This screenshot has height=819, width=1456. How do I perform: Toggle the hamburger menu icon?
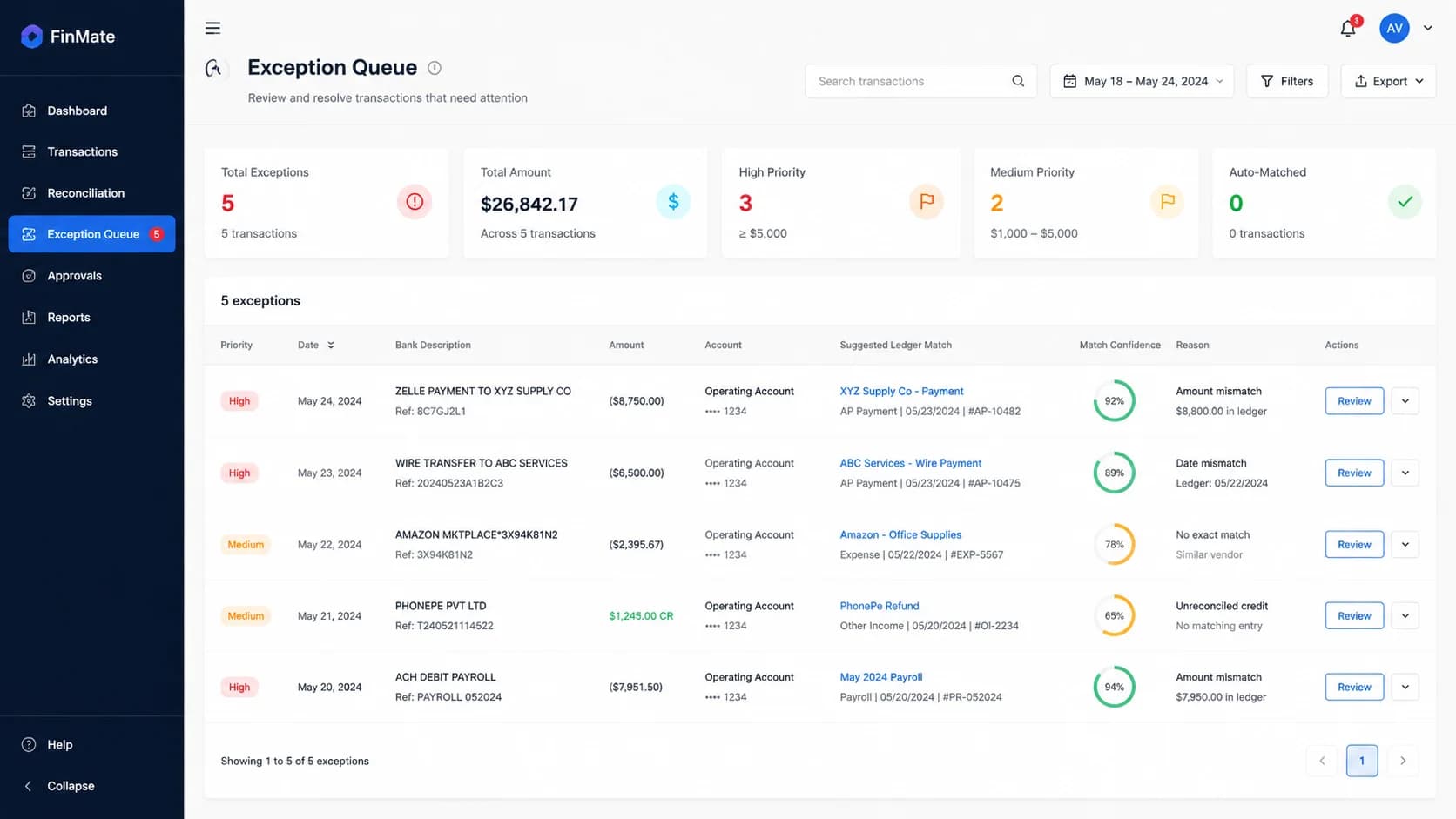[212, 28]
